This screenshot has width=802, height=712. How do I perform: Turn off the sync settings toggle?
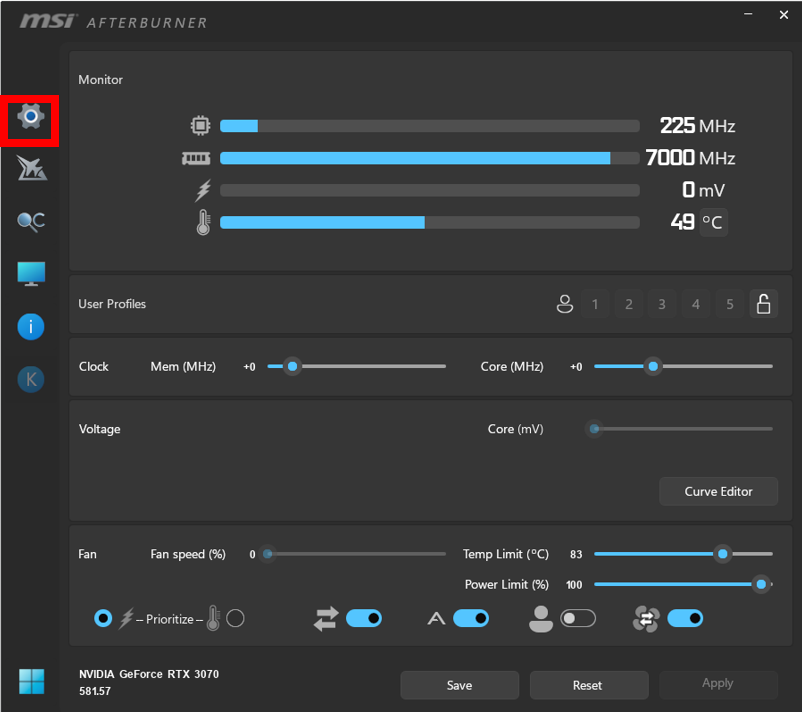(x=365, y=618)
